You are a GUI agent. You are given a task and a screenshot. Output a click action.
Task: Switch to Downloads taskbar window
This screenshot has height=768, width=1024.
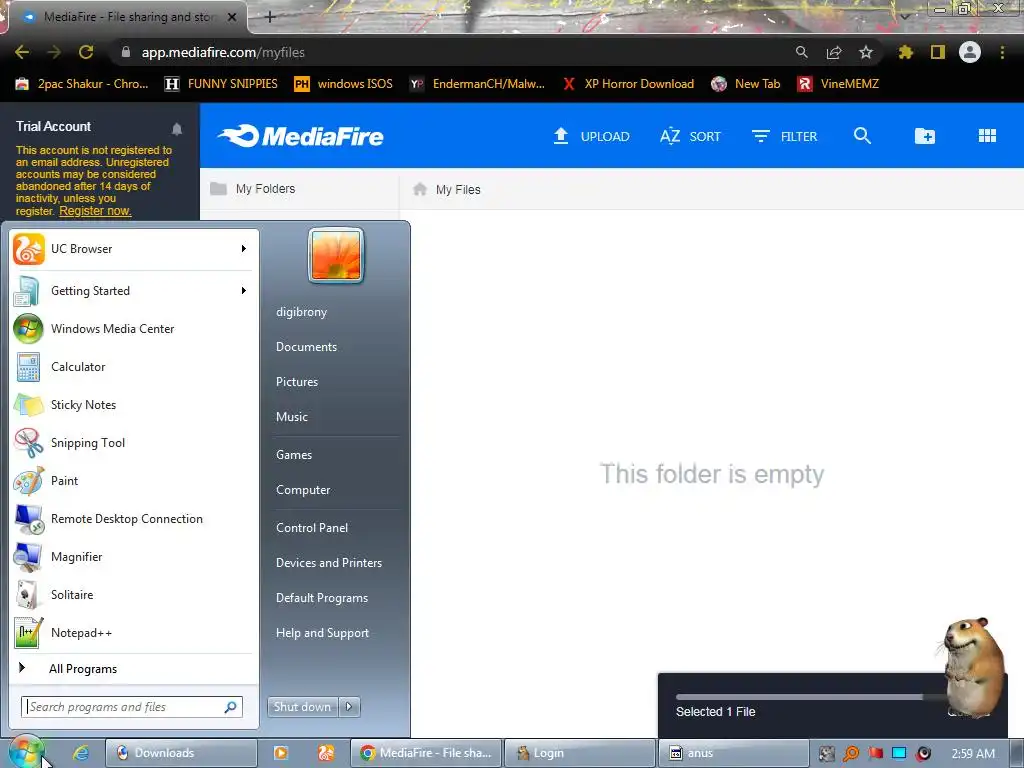click(181, 752)
